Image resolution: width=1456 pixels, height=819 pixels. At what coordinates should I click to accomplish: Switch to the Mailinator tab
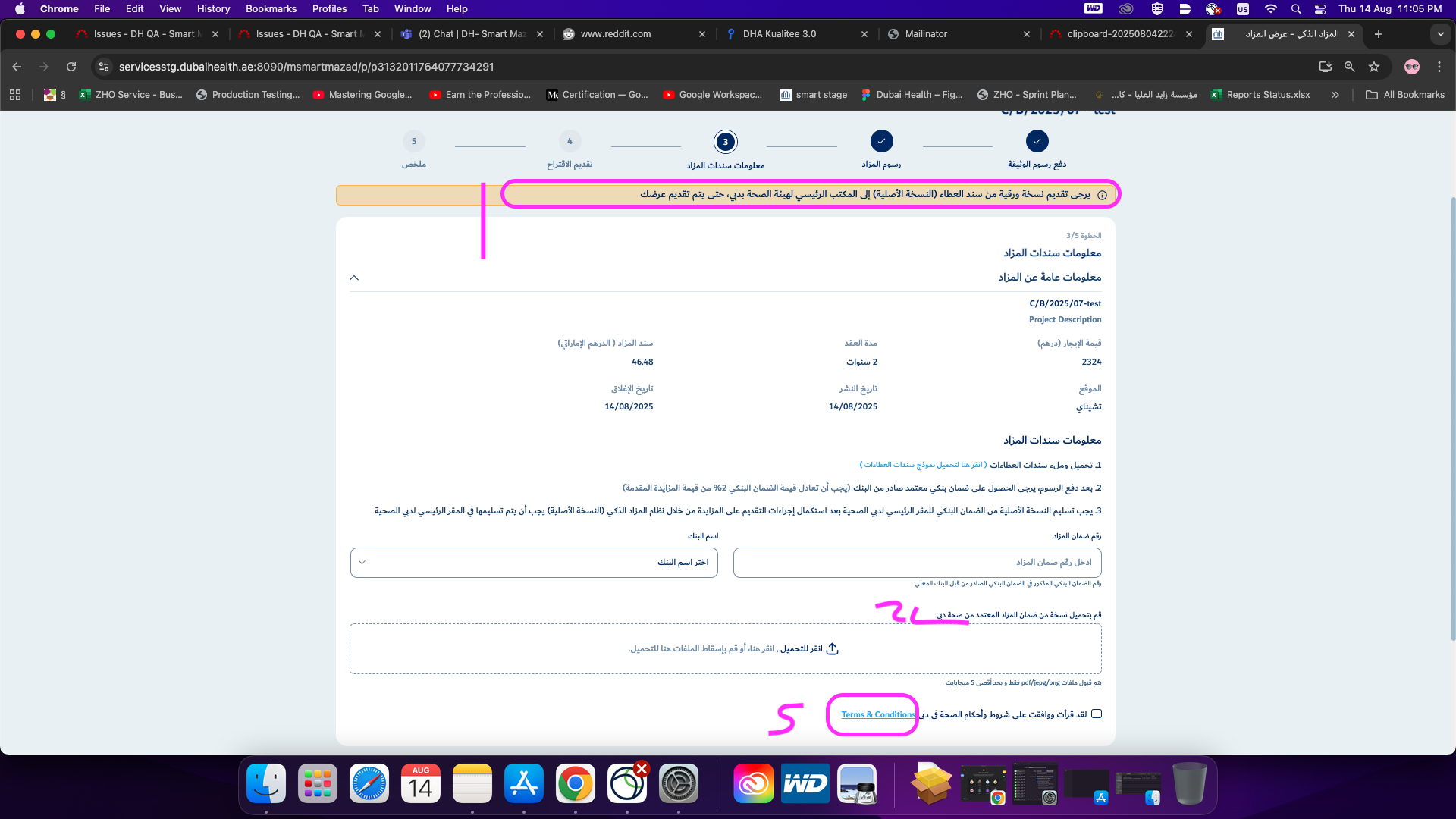959,34
